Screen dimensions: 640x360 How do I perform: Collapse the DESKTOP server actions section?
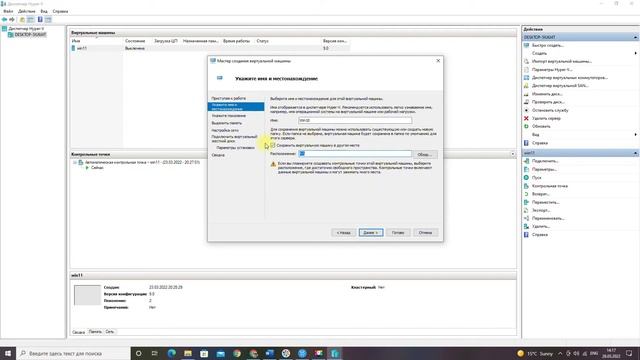(635, 37)
